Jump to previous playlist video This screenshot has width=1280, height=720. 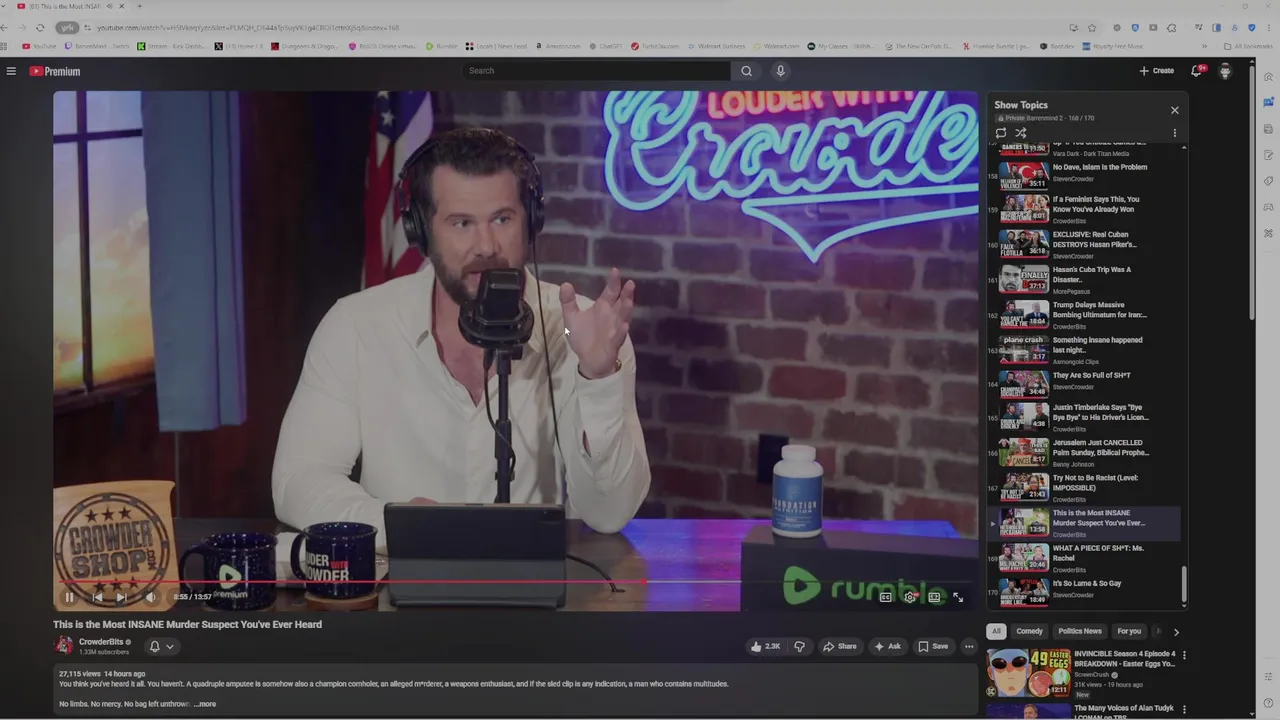pos(97,597)
